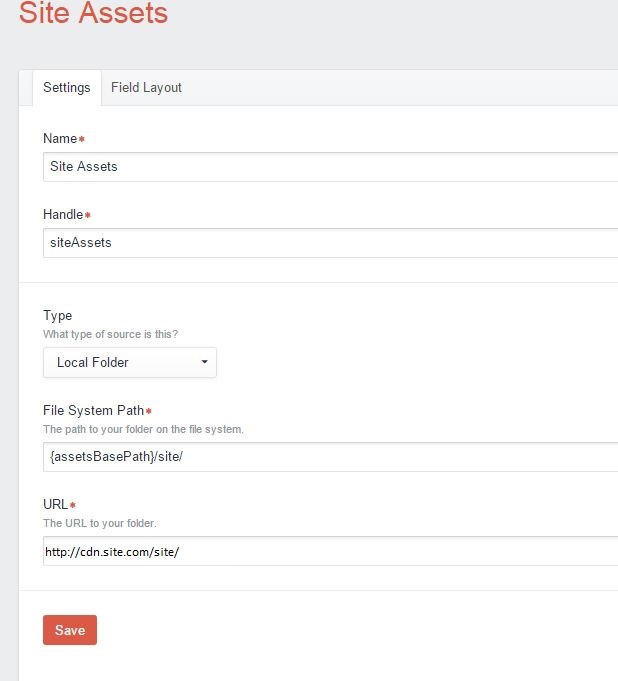Click the arrow on the Type select
Image resolution: width=618 pixels, height=681 pixels.
(204, 362)
